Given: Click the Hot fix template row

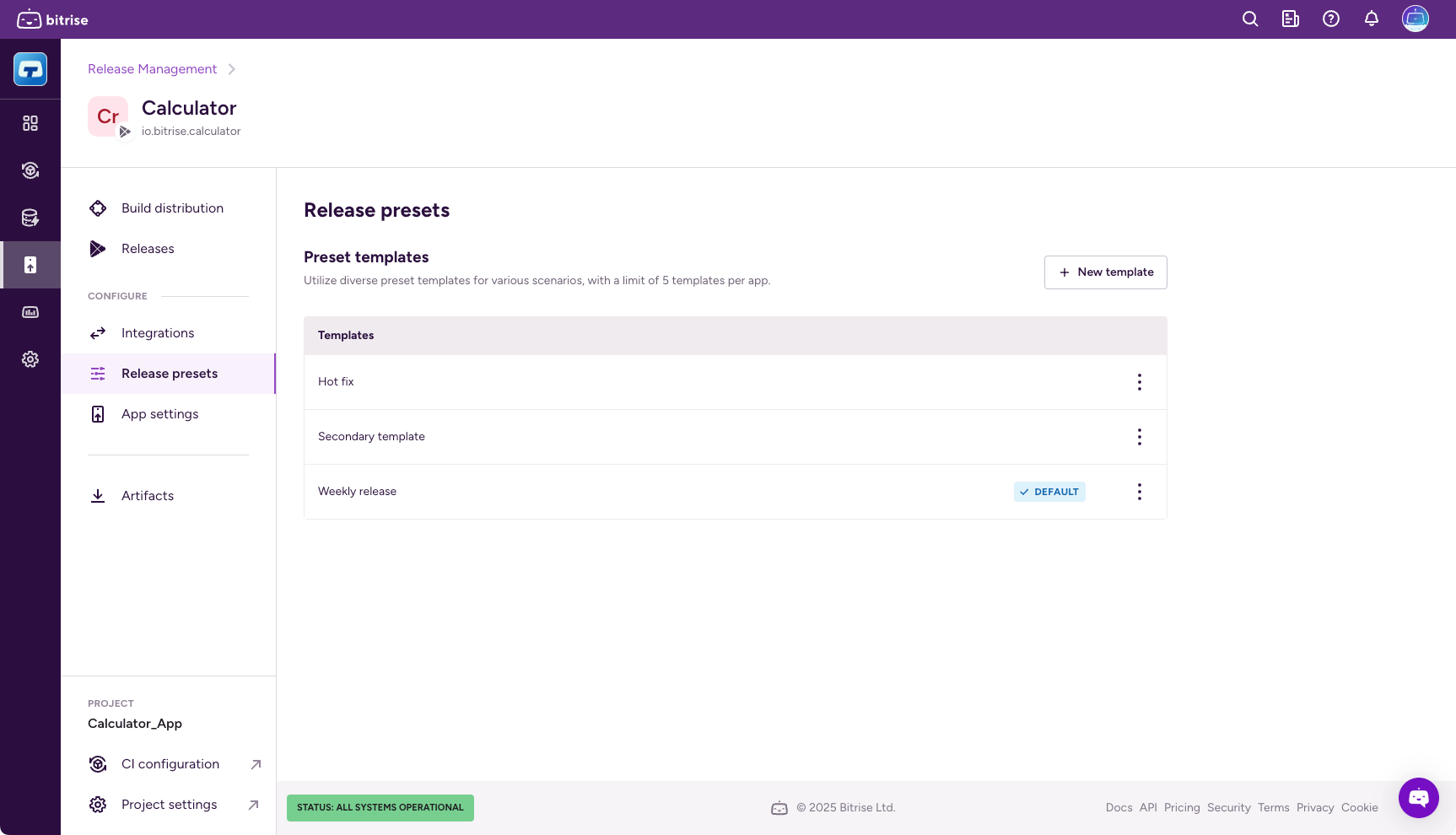Looking at the screenshot, I should tap(735, 382).
